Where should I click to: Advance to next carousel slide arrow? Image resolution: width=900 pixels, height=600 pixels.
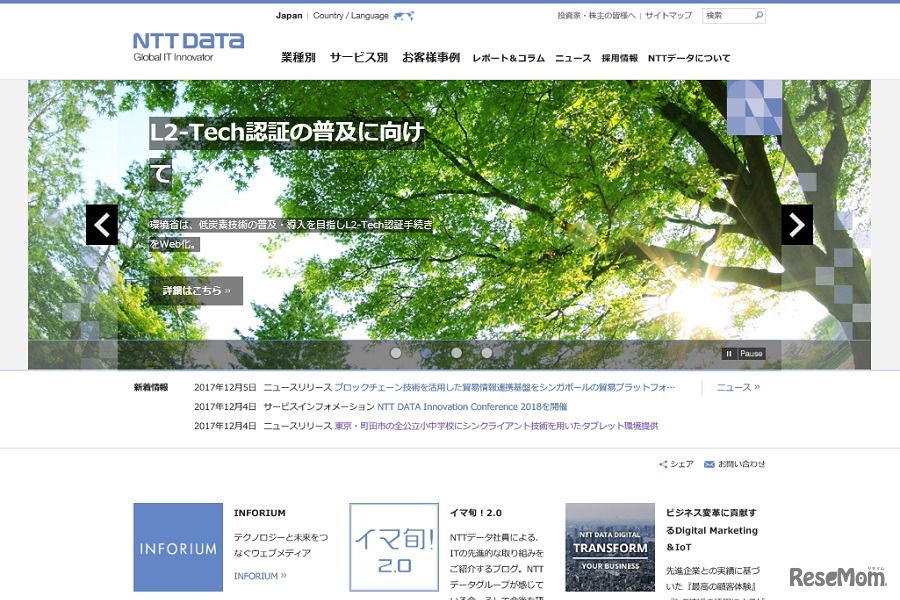pyautogui.click(x=797, y=224)
